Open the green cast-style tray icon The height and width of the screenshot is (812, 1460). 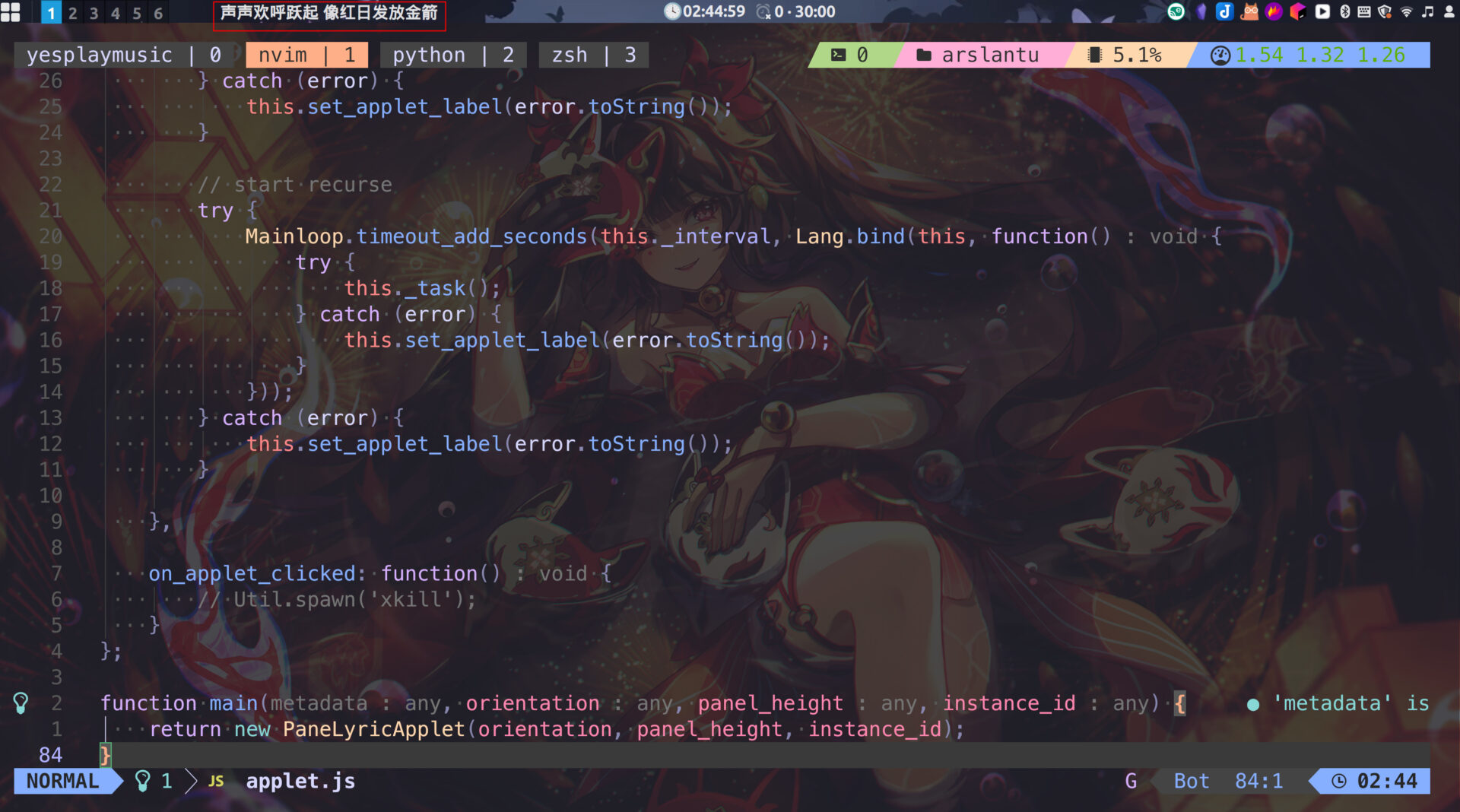1176,11
